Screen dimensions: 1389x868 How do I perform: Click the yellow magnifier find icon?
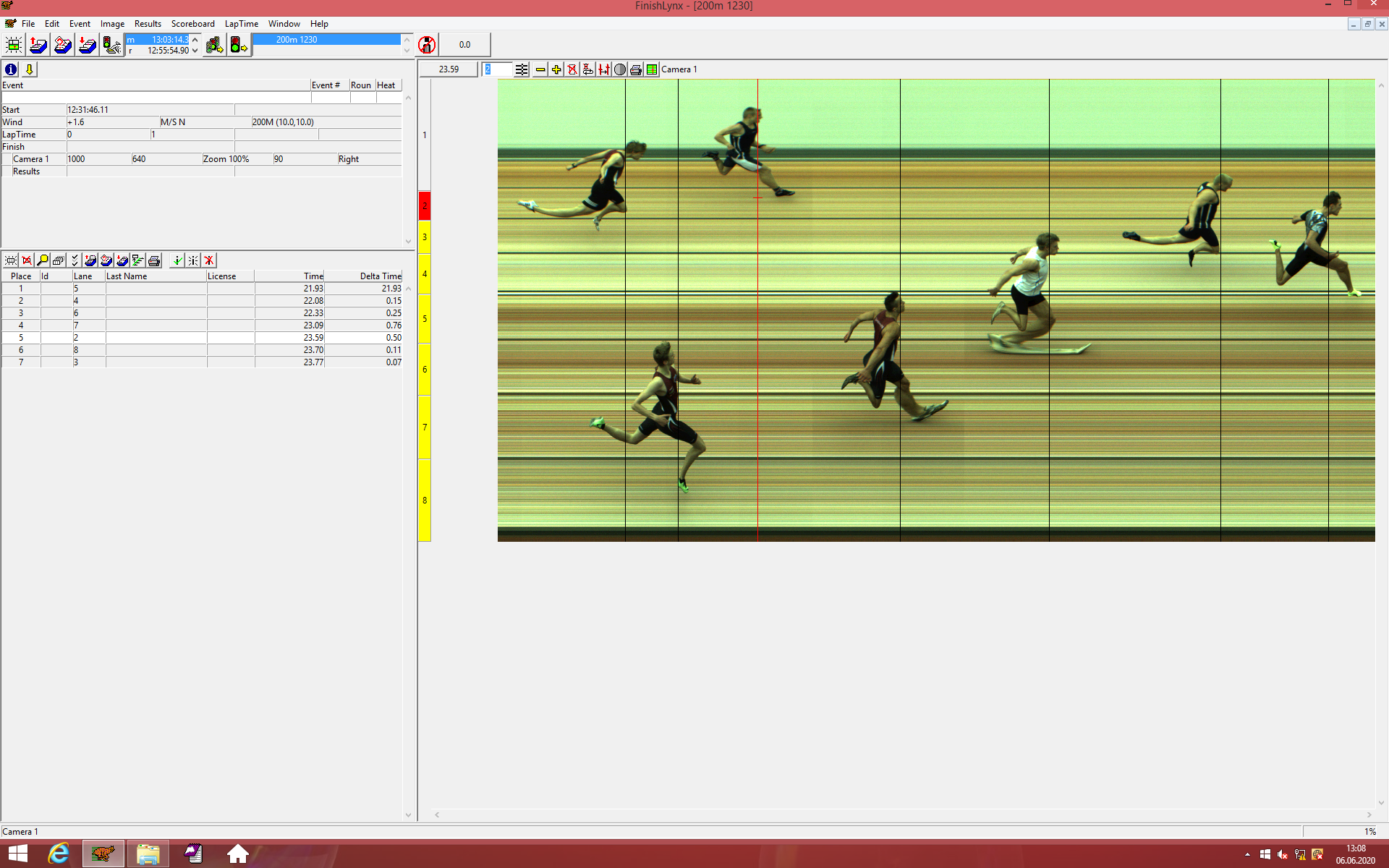[43, 260]
